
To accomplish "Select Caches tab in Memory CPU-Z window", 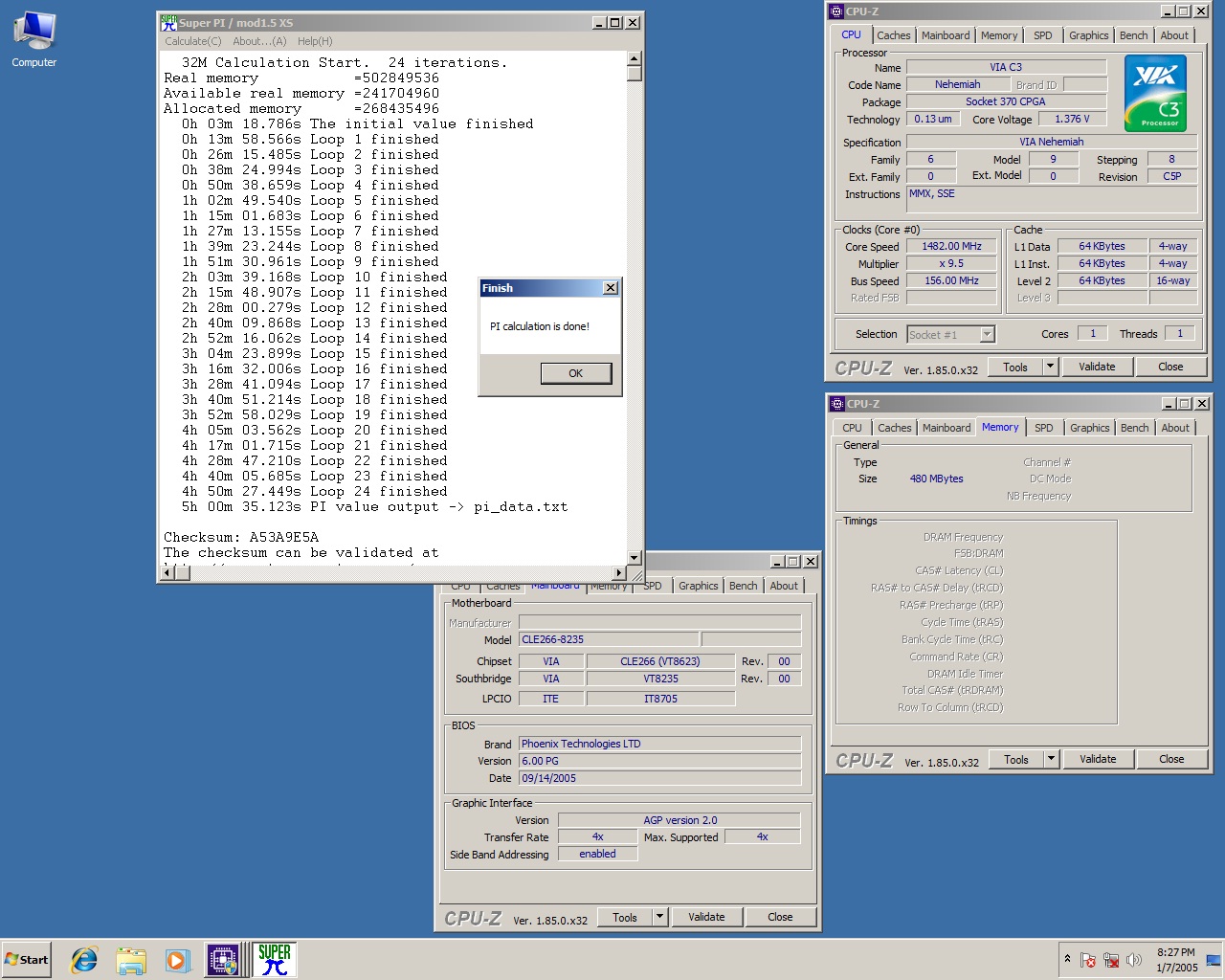I will point(895,428).
